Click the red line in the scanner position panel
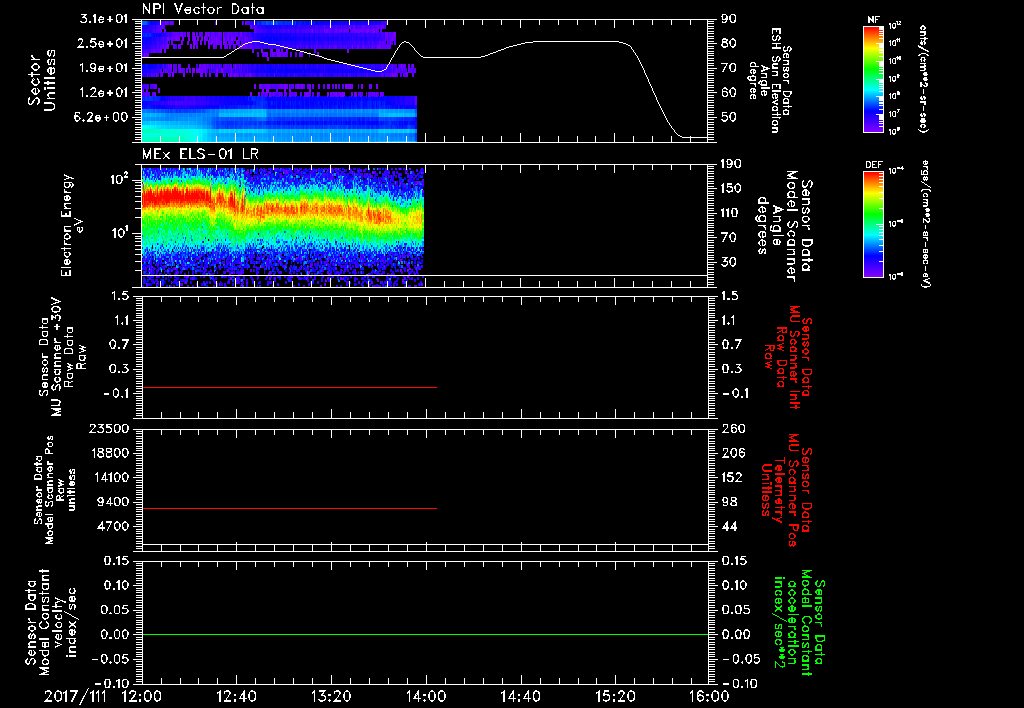This screenshot has width=1024, height=708. [289, 508]
